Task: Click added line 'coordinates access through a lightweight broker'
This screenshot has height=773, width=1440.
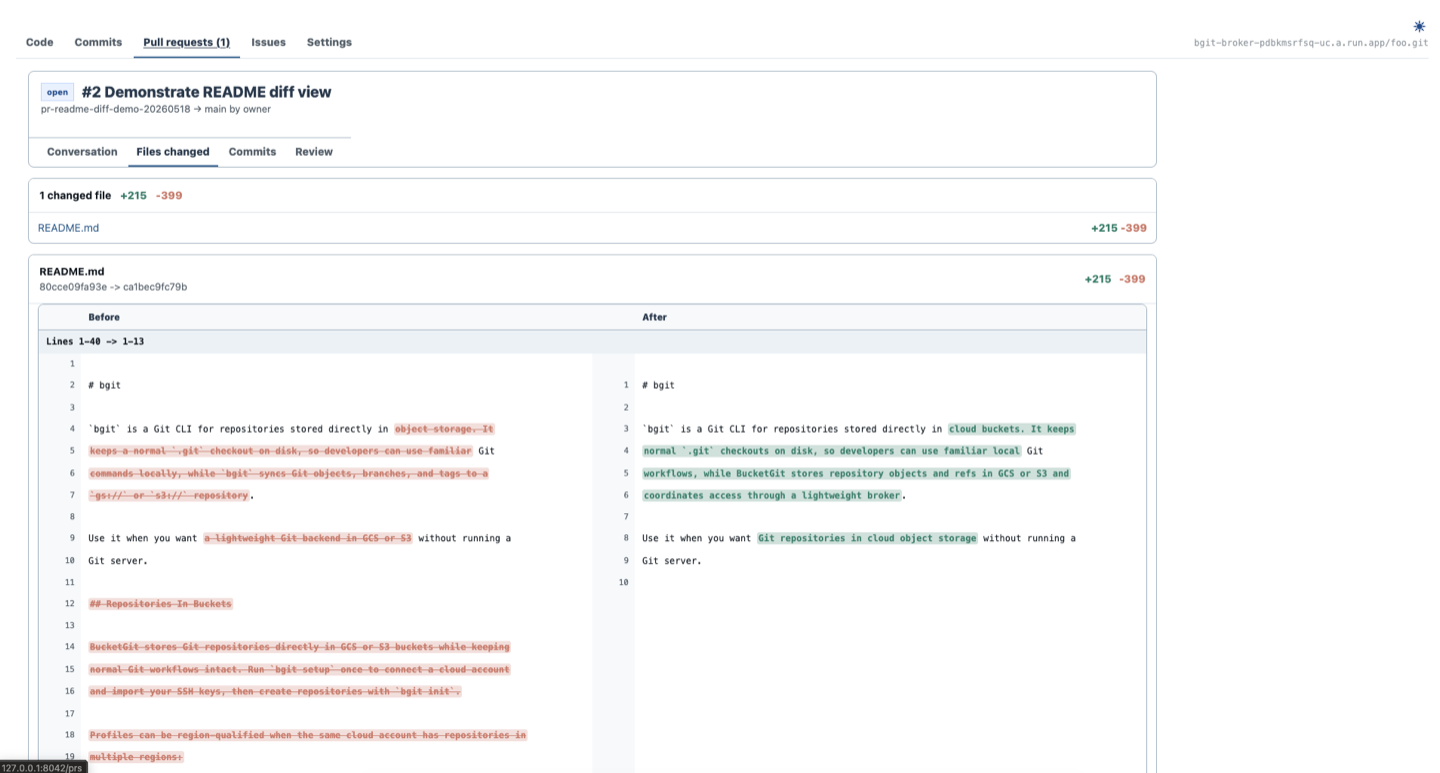Action: click(x=772, y=495)
